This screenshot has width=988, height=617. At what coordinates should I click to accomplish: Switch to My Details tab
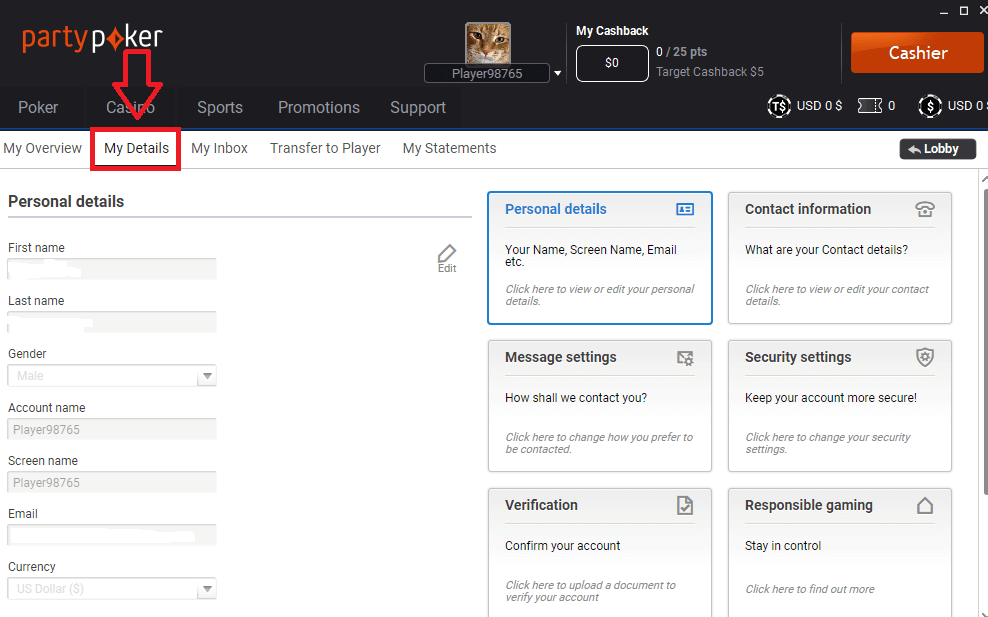tap(136, 148)
